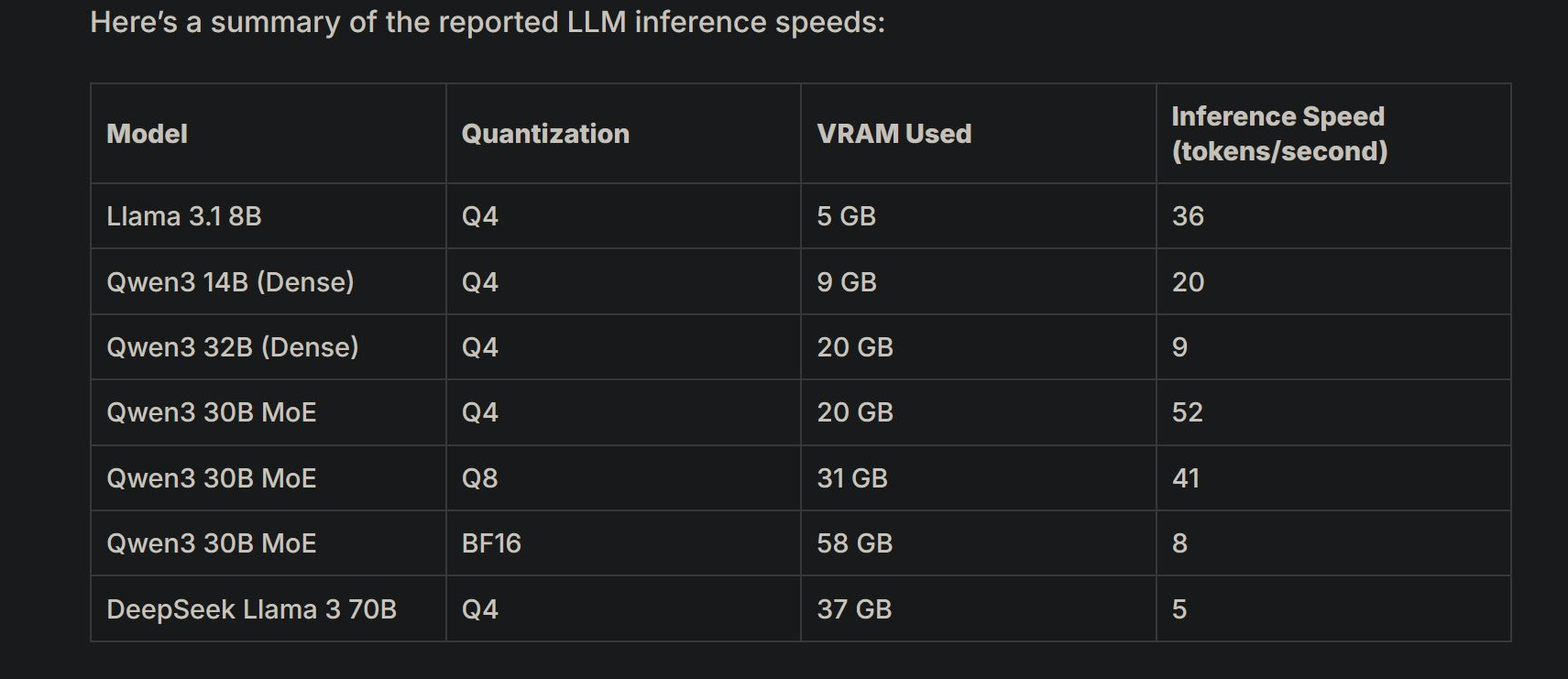Click the inference speed value 41
1568x679 pixels.
(x=1186, y=478)
